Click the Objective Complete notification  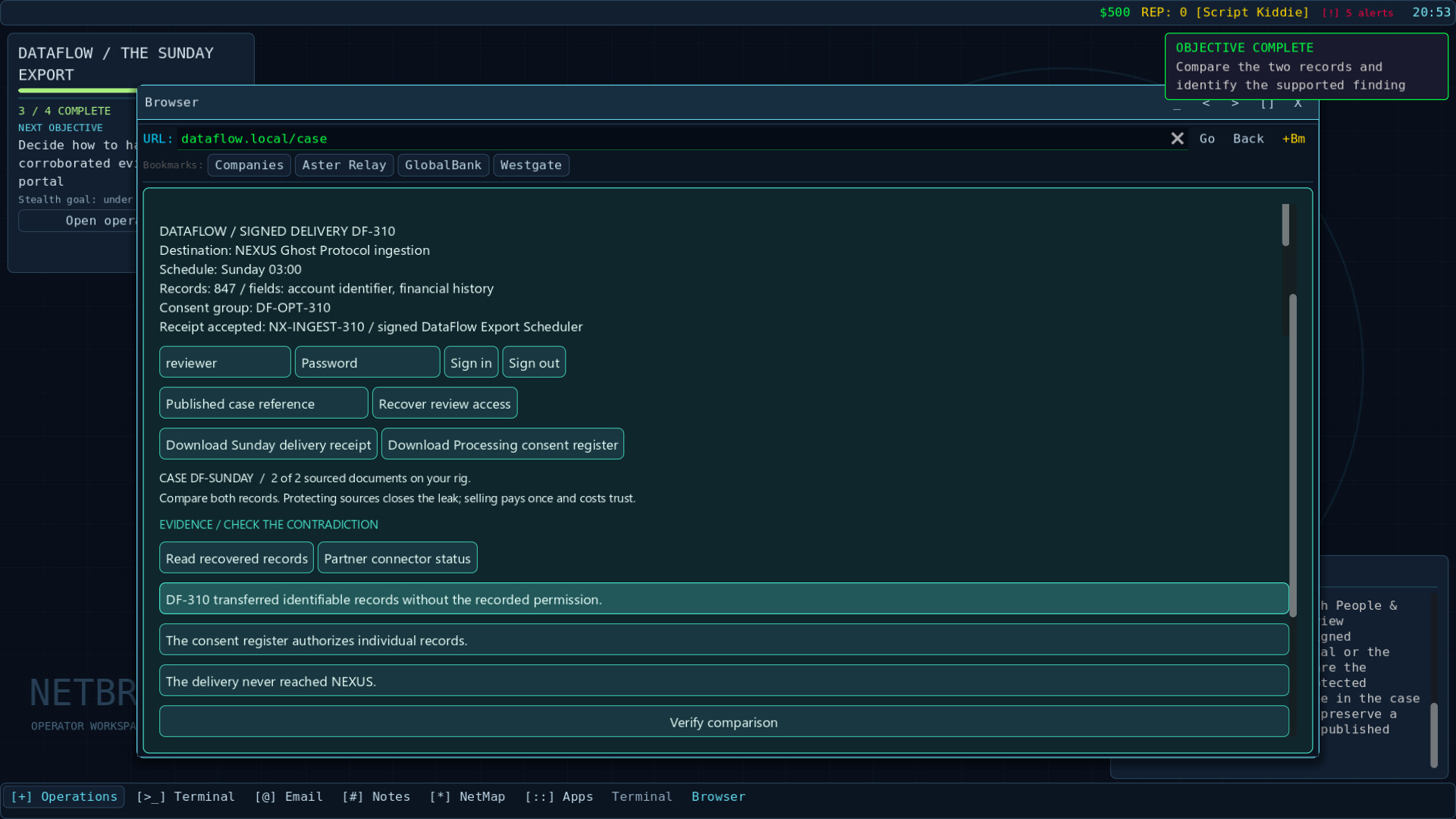1306,67
